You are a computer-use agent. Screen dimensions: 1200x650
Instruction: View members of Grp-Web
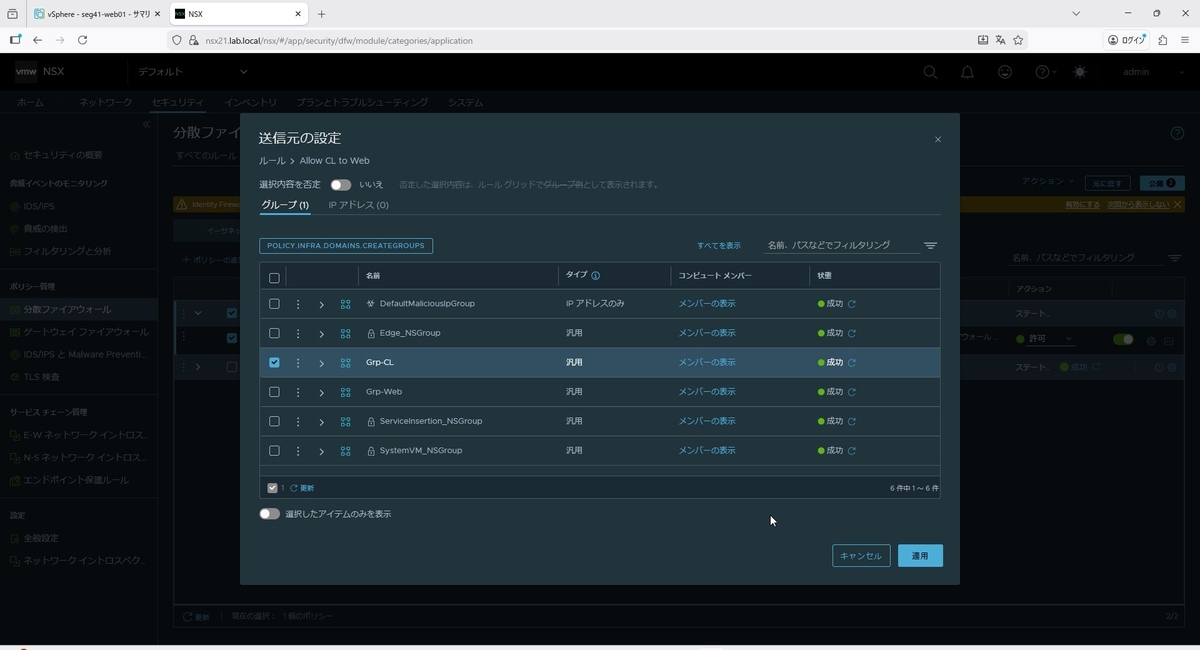[x=707, y=392]
